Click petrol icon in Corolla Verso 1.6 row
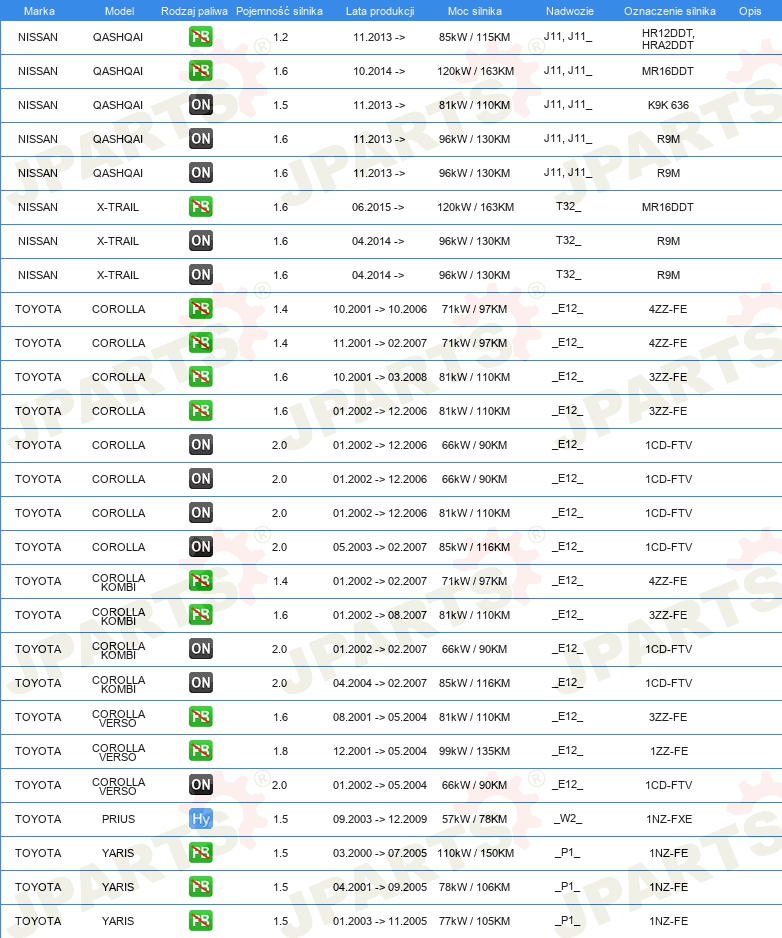This screenshot has width=782, height=938. point(200,717)
